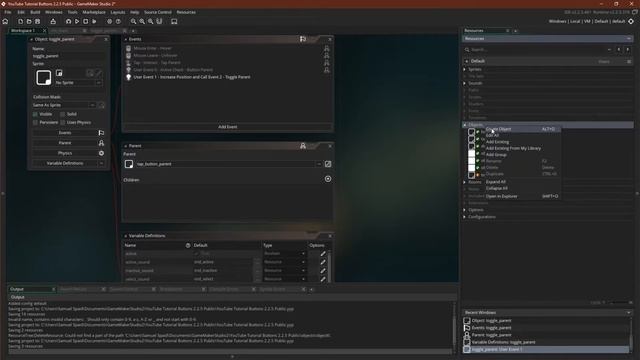Run the game with the play icon
The width and height of the screenshot is (640, 360).
point(77,21)
